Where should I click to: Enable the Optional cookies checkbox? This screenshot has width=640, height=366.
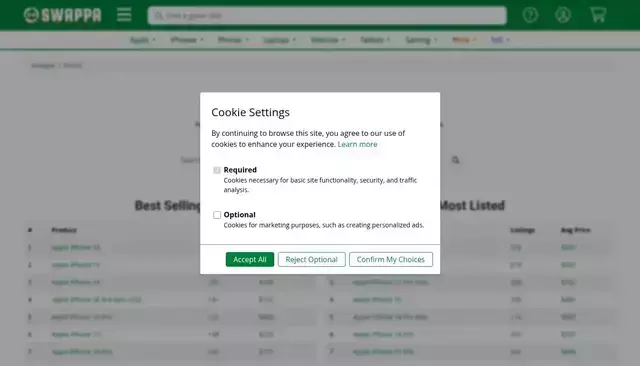(217, 215)
